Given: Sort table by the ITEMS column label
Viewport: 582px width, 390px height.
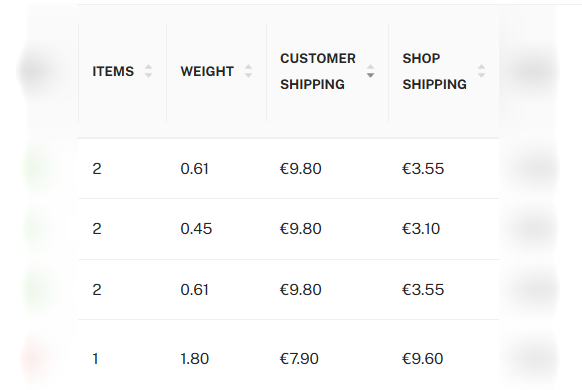Looking at the screenshot, I should pyautogui.click(x=113, y=71).
